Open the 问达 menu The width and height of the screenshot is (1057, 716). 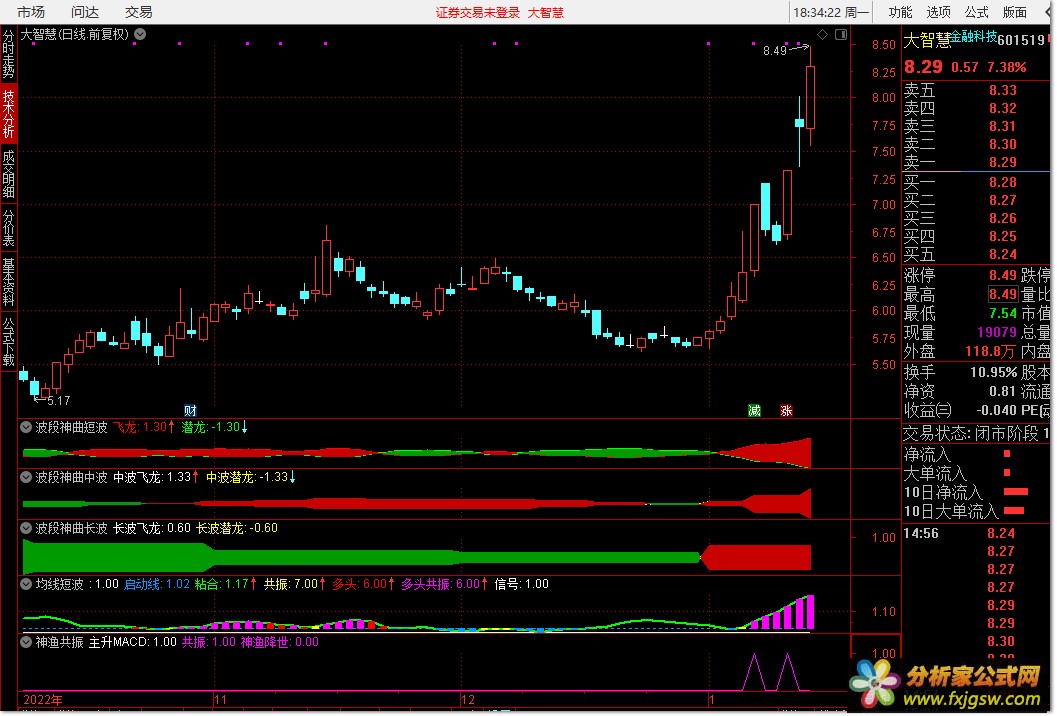tap(84, 12)
